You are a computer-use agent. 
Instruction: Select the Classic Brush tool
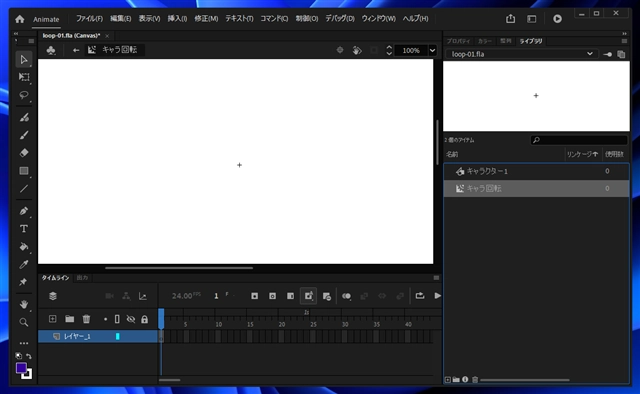coord(24,135)
